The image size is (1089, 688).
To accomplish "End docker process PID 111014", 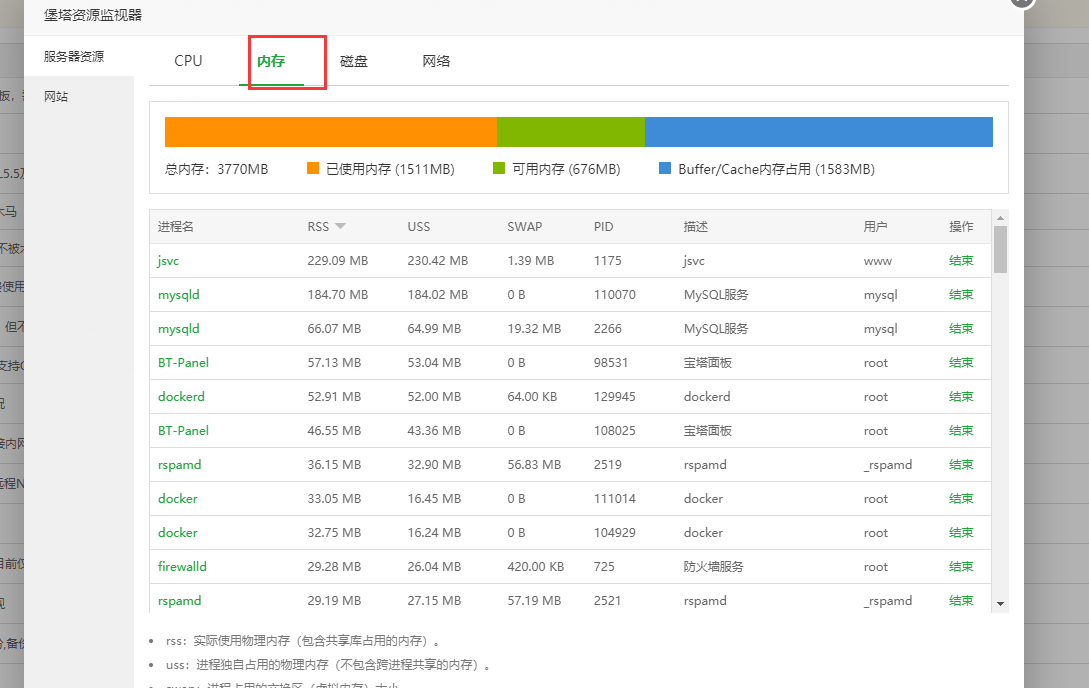I will pyautogui.click(x=961, y=498).
